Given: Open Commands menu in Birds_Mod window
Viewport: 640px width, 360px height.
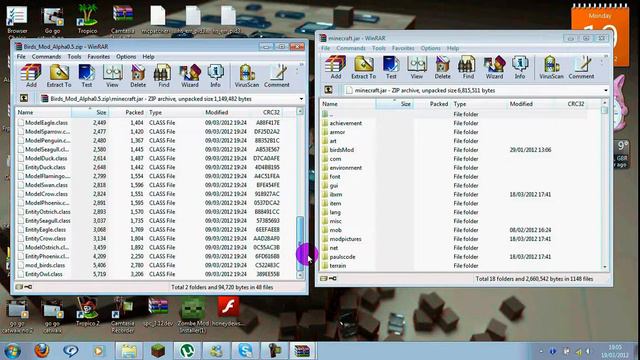Looking at the screenshot, I should point(47,56).
